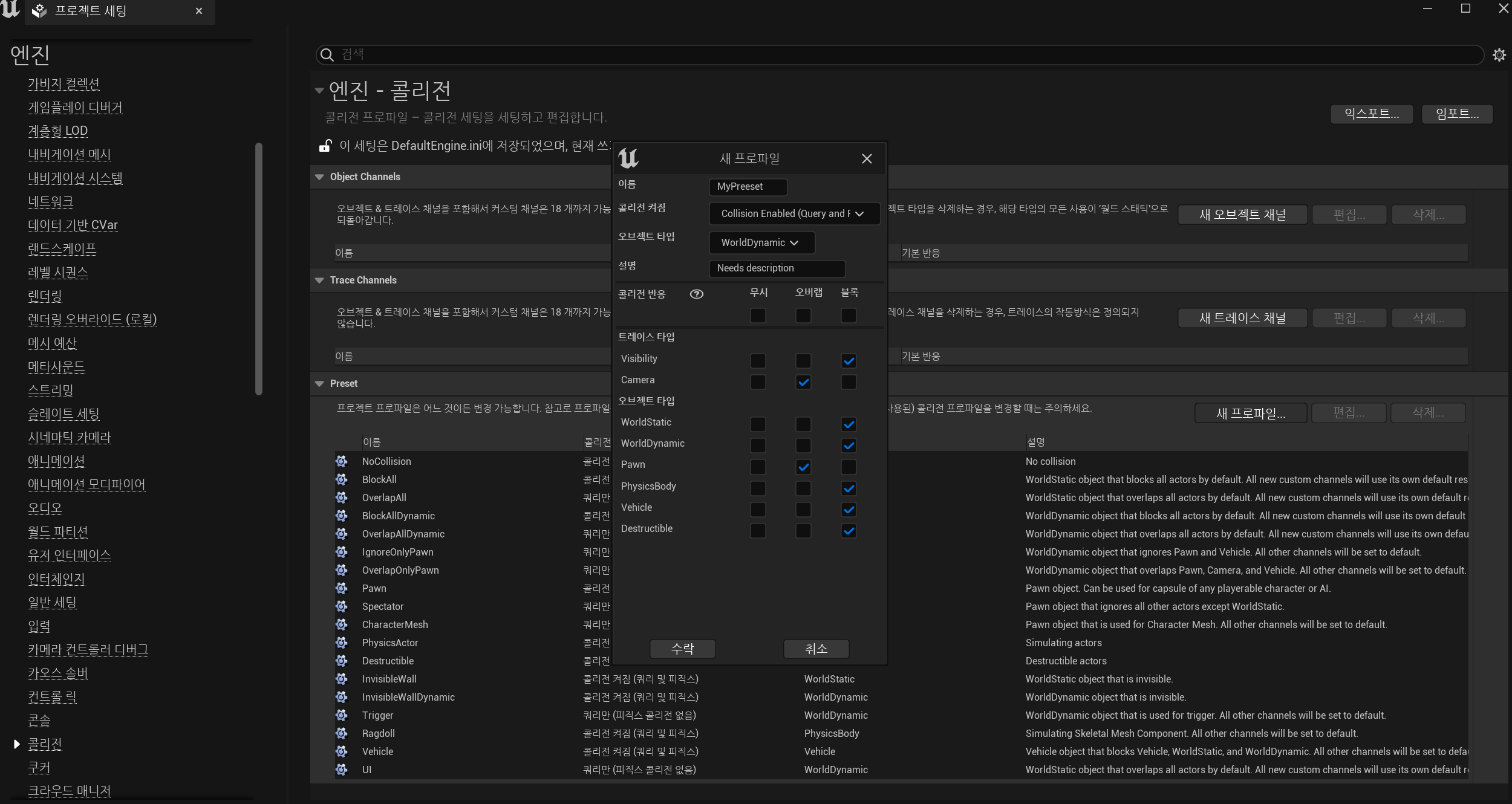The width and height of the screenshot is (1512, 804).
Task: Close the 프로젝트 세팅 tab
Action: click(199, 11)
